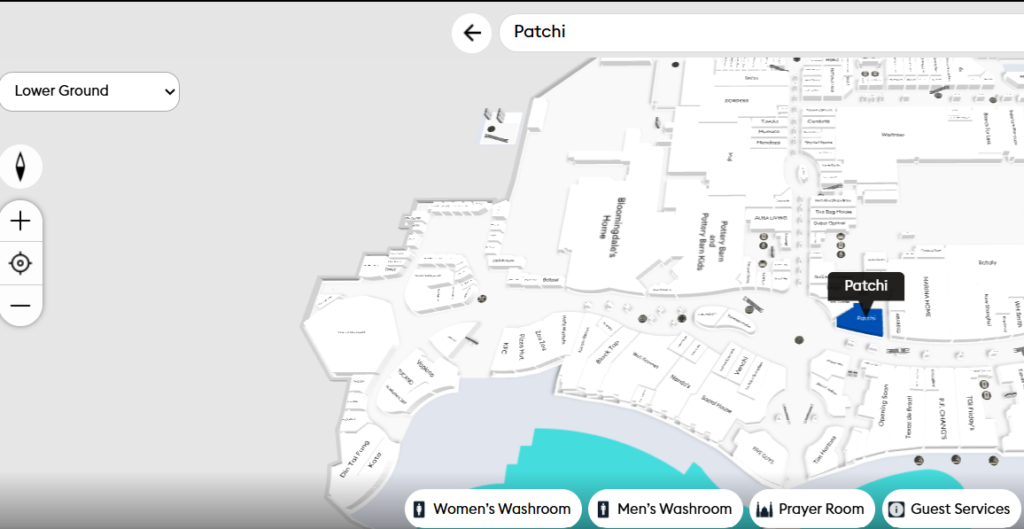This screenshot has height=529, width=1024.
Task: Select the Eataly store
Action: (987, 263)
